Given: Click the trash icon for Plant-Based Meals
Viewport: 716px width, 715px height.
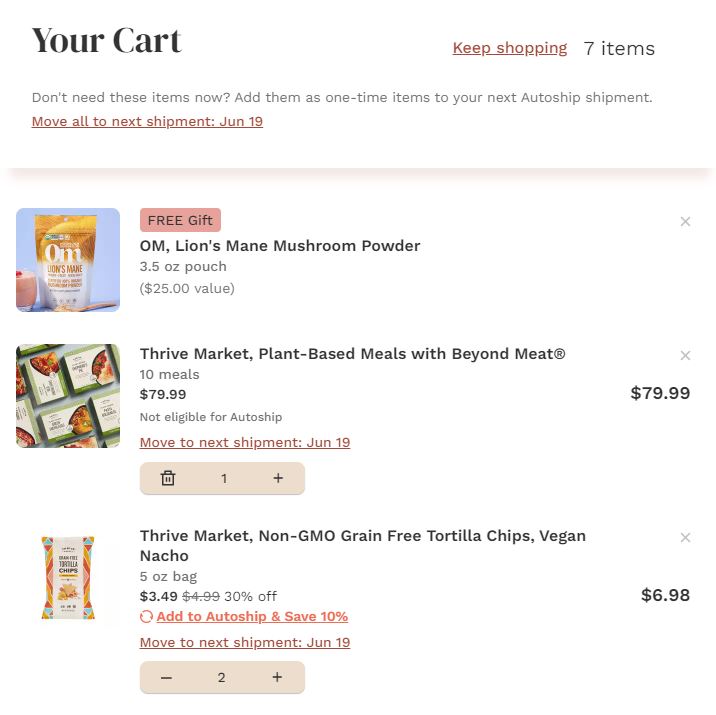Looking at the screenshot, I should click(x=168, y=479).
